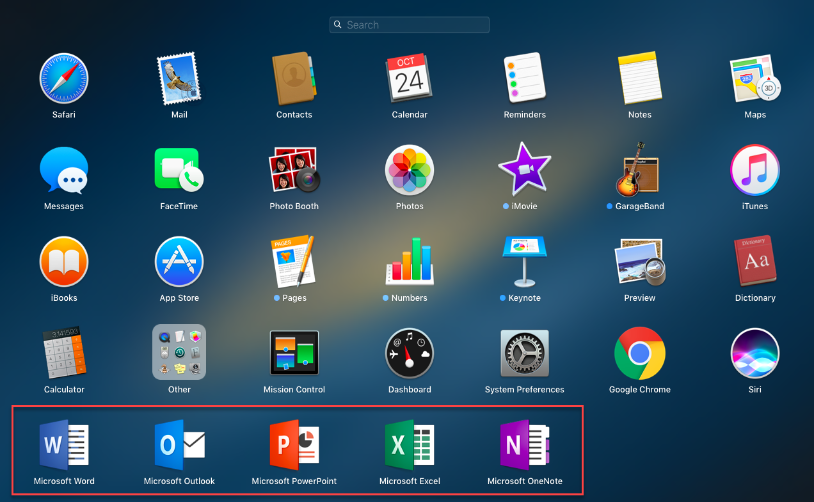814x502 pixels.
Task: Launch the Photos app
Action: pyautogui.click(x=409, y=170)
